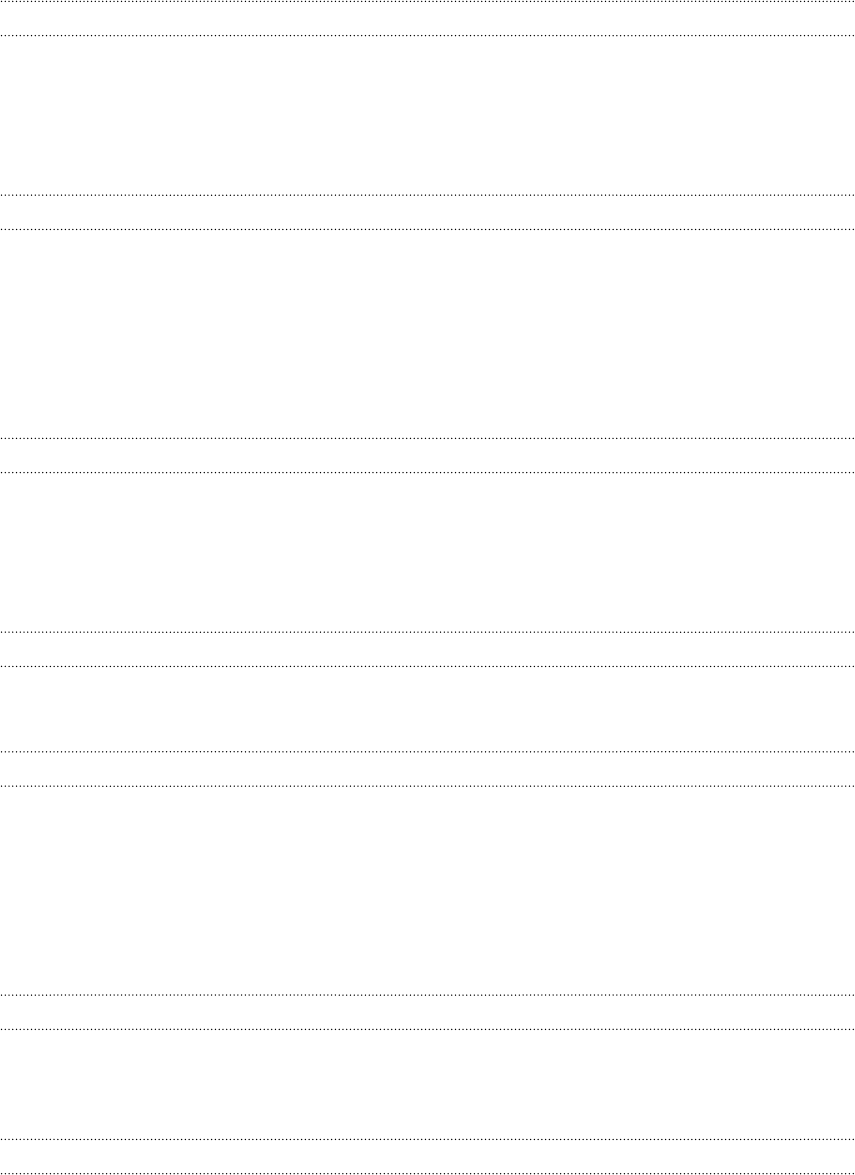The height and width of the screenshot is (1175, 855).
Task: Click the twelfth dotted answer line
Action: (x=427, y=1029)
